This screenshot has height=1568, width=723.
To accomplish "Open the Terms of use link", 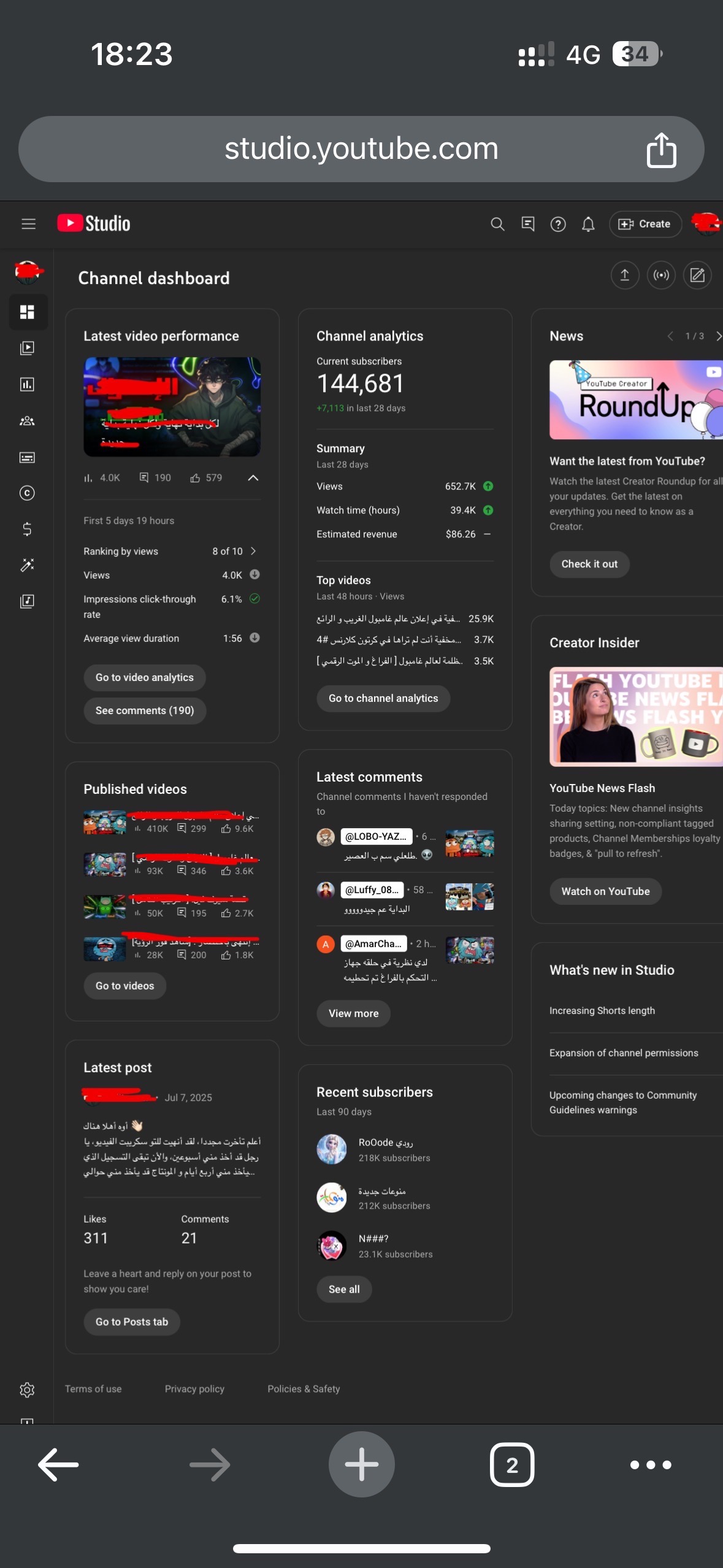I will (93, 1389).
